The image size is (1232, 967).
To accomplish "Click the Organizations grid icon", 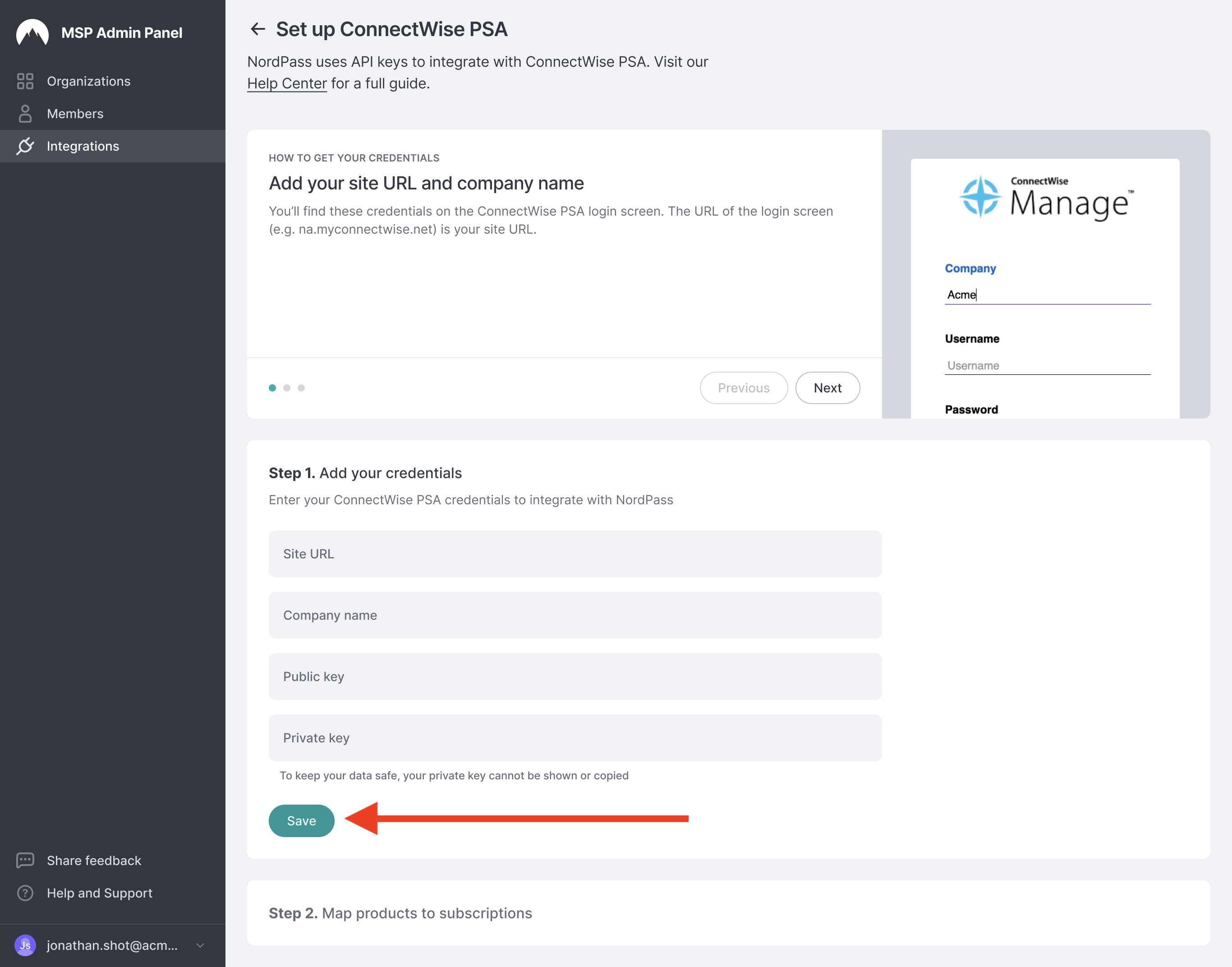I will [x=25, y=81].
